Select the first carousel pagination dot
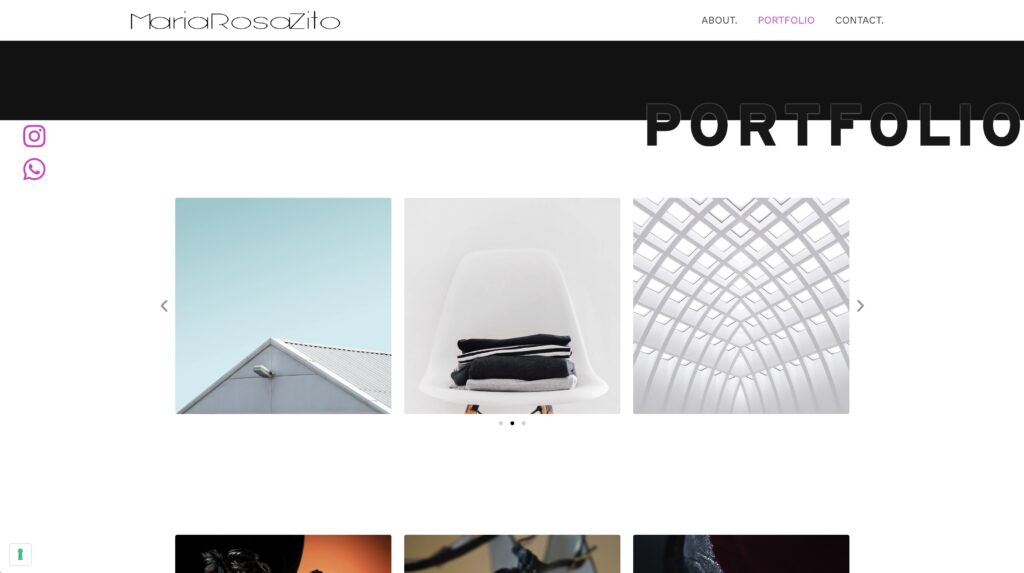The image size is (1024, 573). point(501,423)
